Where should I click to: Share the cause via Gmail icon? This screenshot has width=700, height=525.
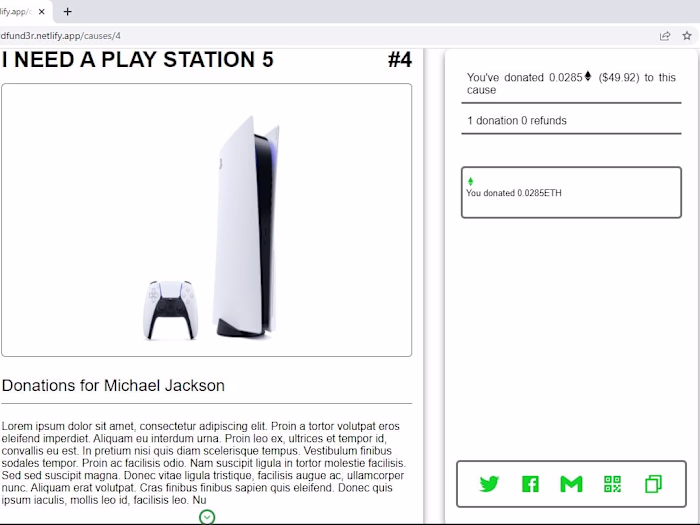(x=571, y=484)
